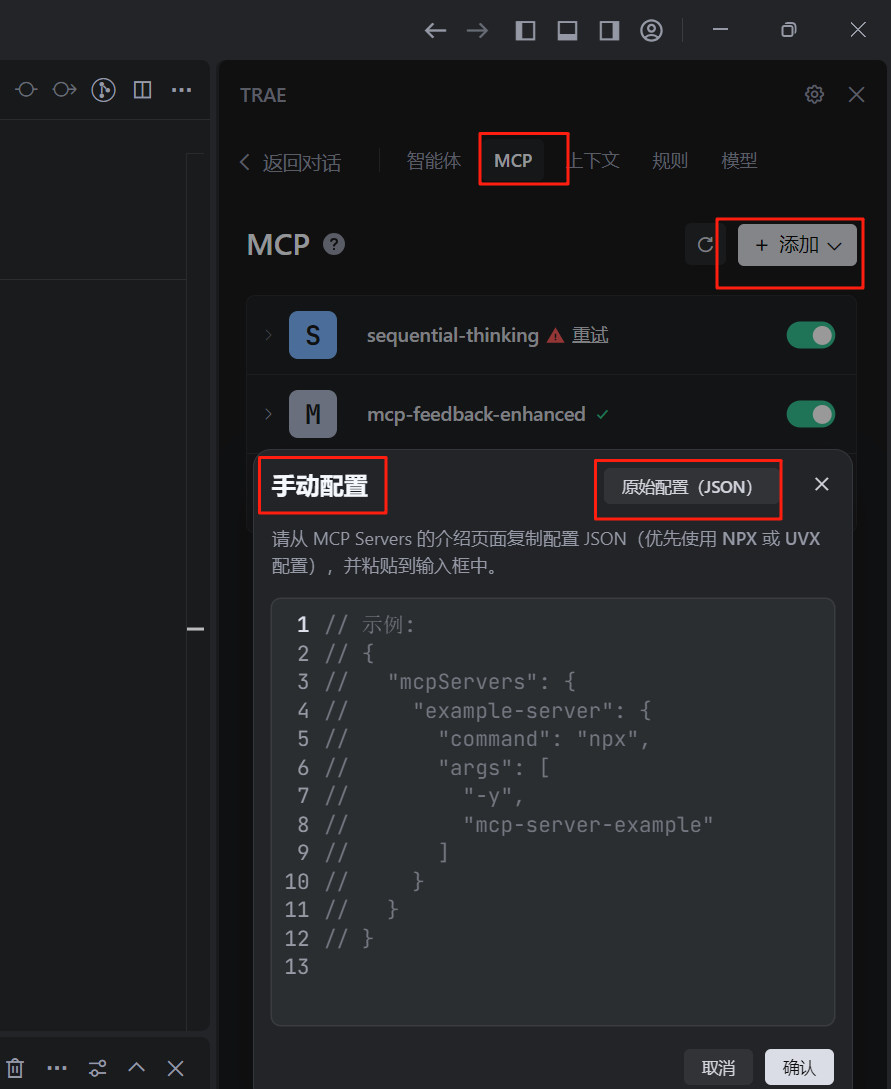Return to chat via 返回对话
This screenshot has height=1089, width=891.
(x=291, y=163)
